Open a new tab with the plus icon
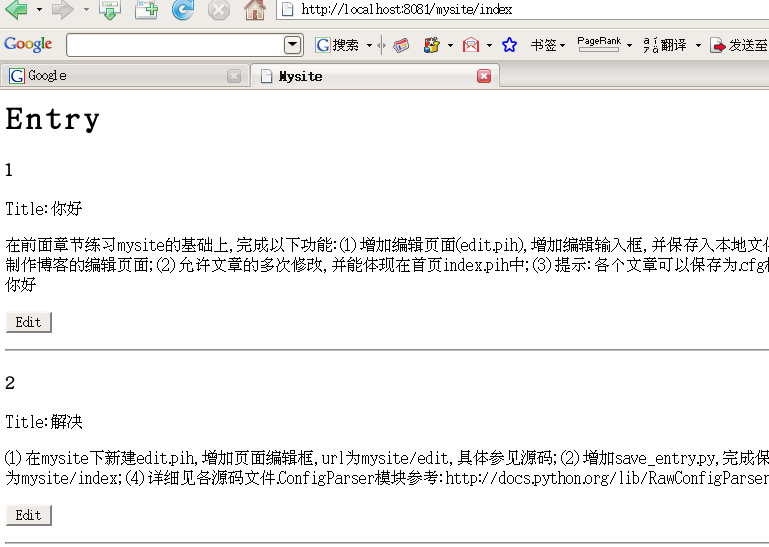769x547 pixels. (146, 10)
